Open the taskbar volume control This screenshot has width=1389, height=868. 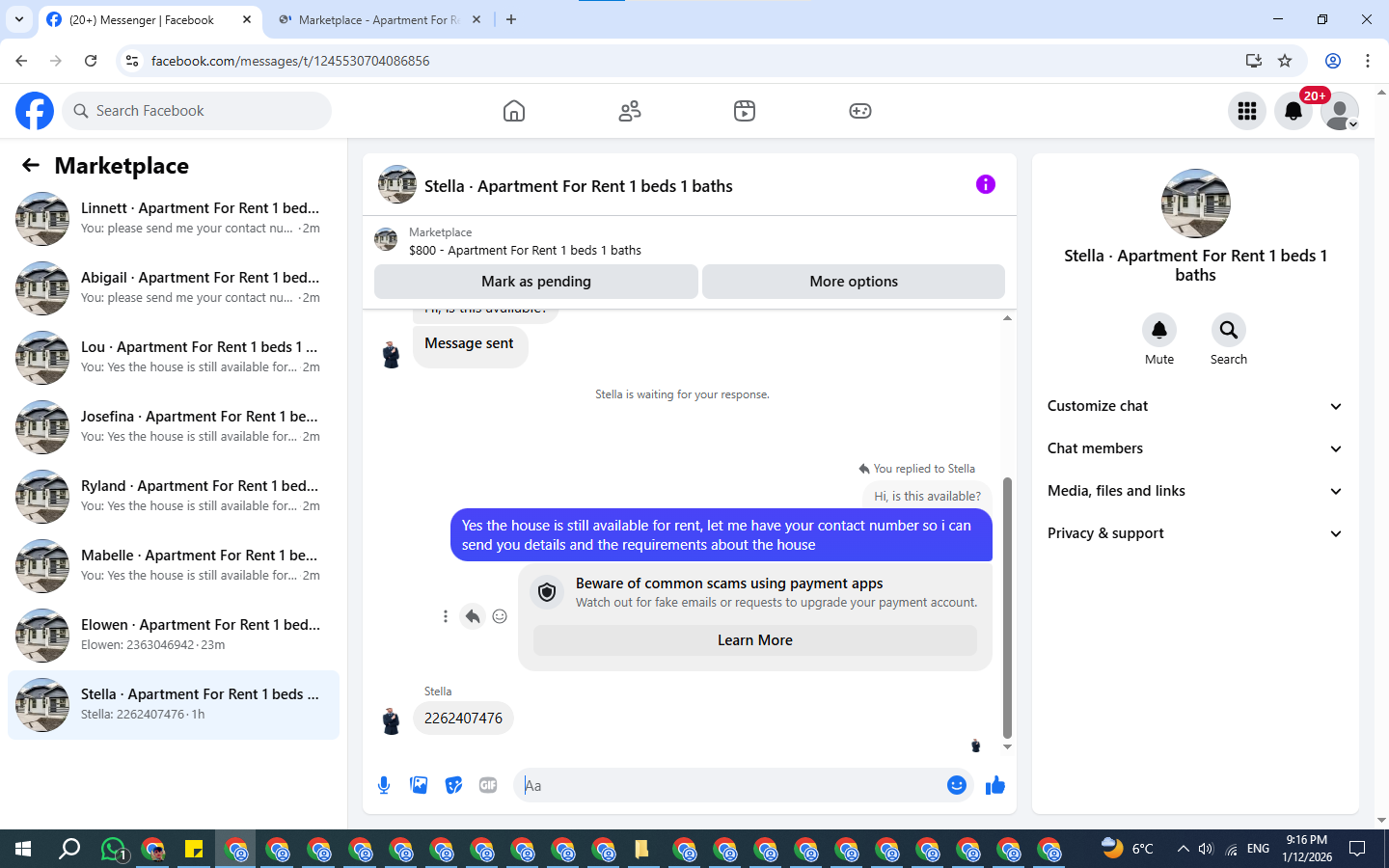(x=1206, y=849)
